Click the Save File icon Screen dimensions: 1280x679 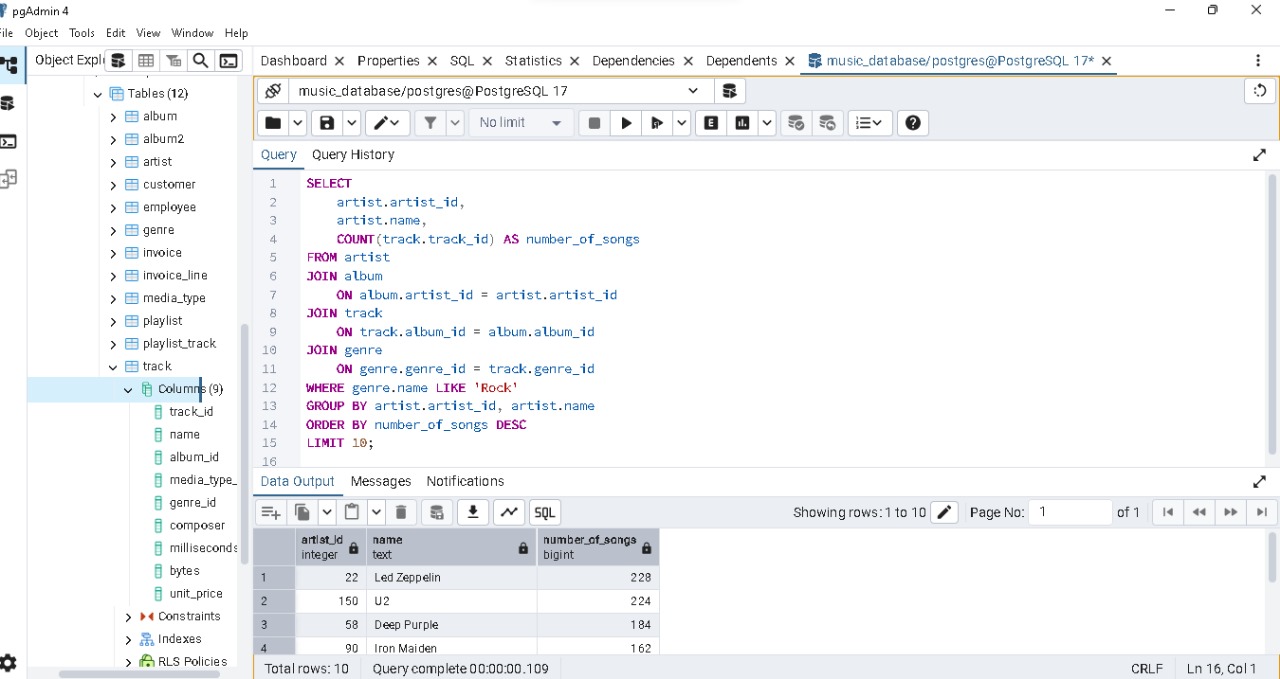coord(326,123)
